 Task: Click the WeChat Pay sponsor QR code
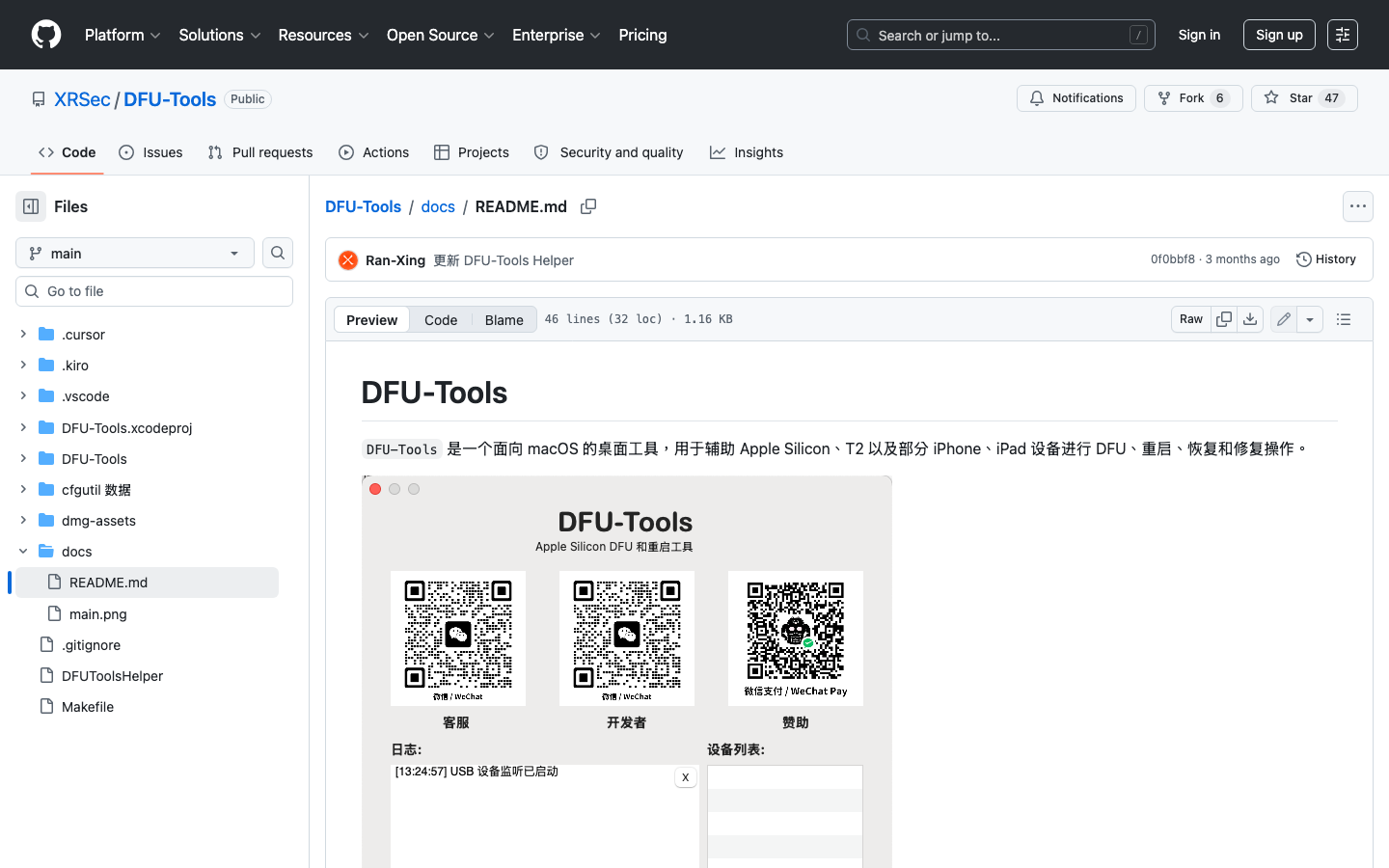click(796, 638)
